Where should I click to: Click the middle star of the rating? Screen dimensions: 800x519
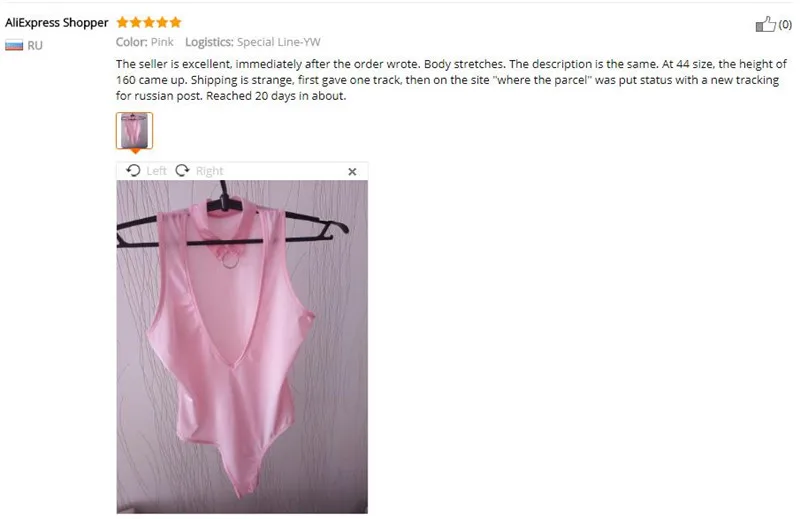click(149, 22)
